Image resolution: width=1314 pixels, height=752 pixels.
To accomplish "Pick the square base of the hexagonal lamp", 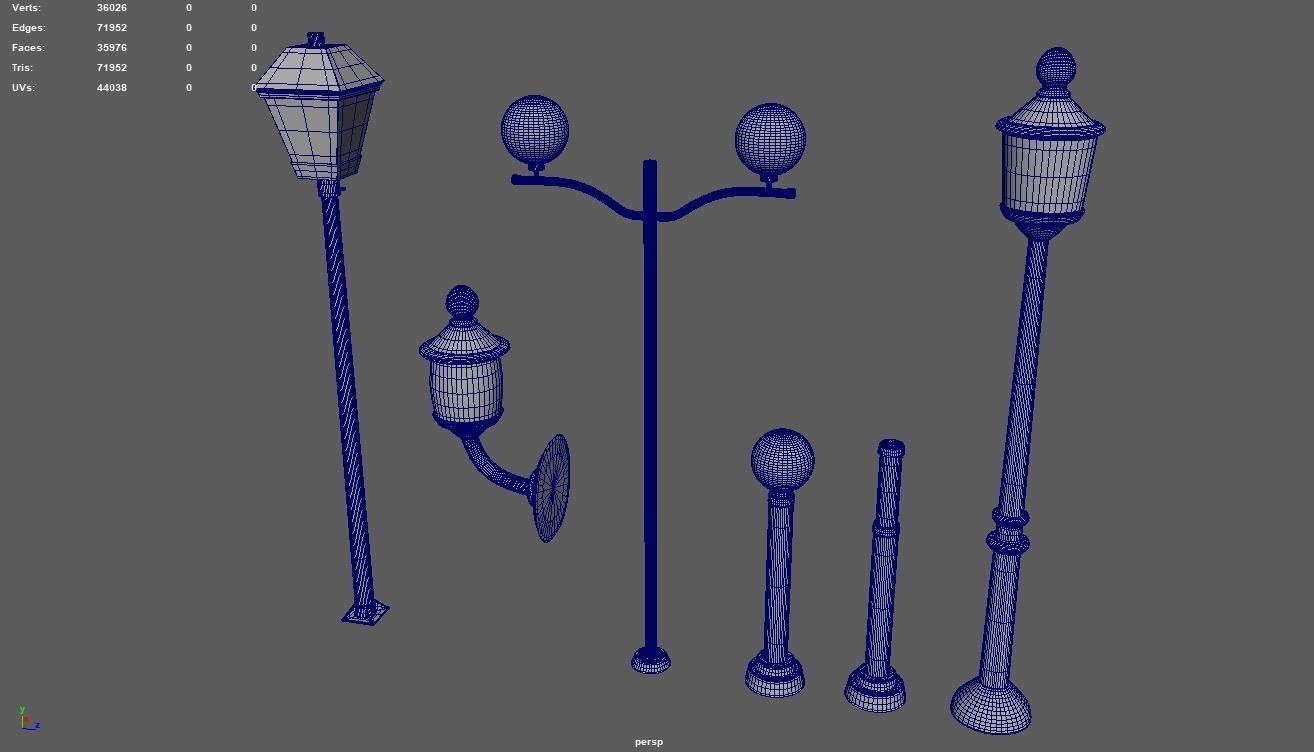I will (365, 612).
